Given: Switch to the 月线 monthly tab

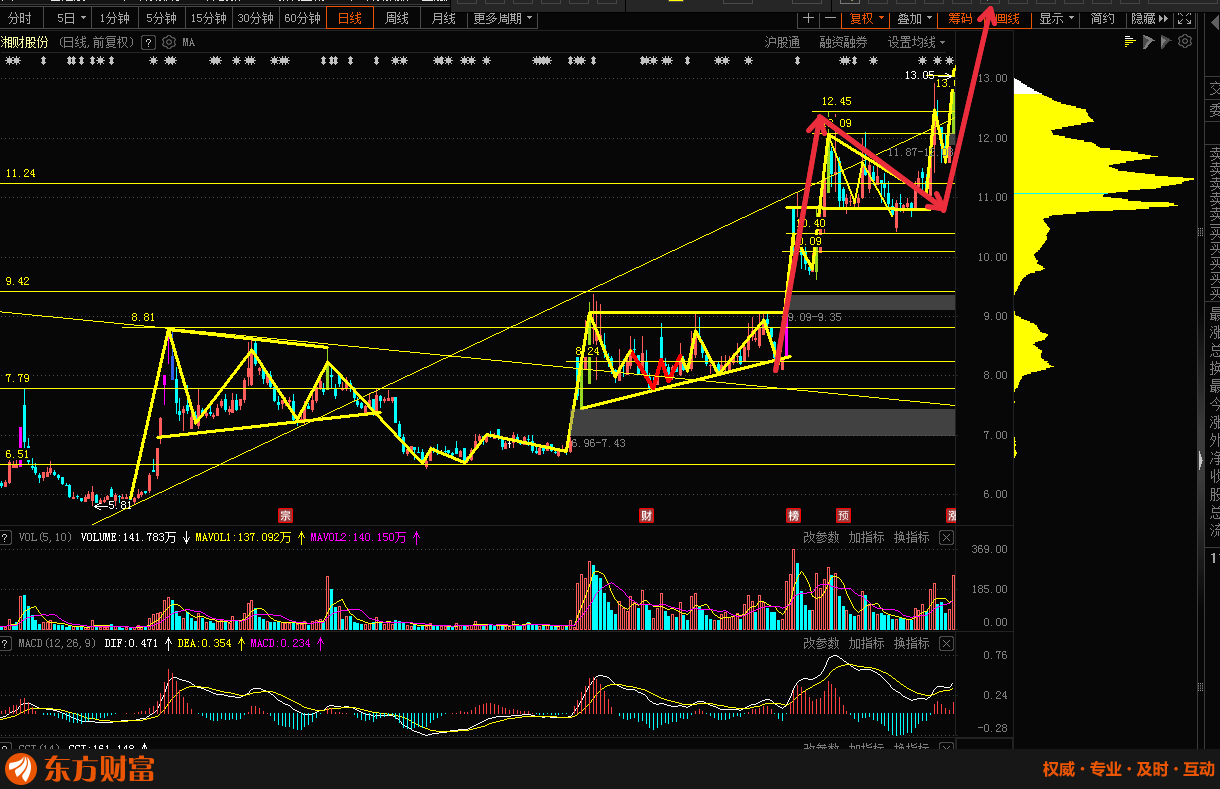Looking at the screenshot, I should [443, 18].
